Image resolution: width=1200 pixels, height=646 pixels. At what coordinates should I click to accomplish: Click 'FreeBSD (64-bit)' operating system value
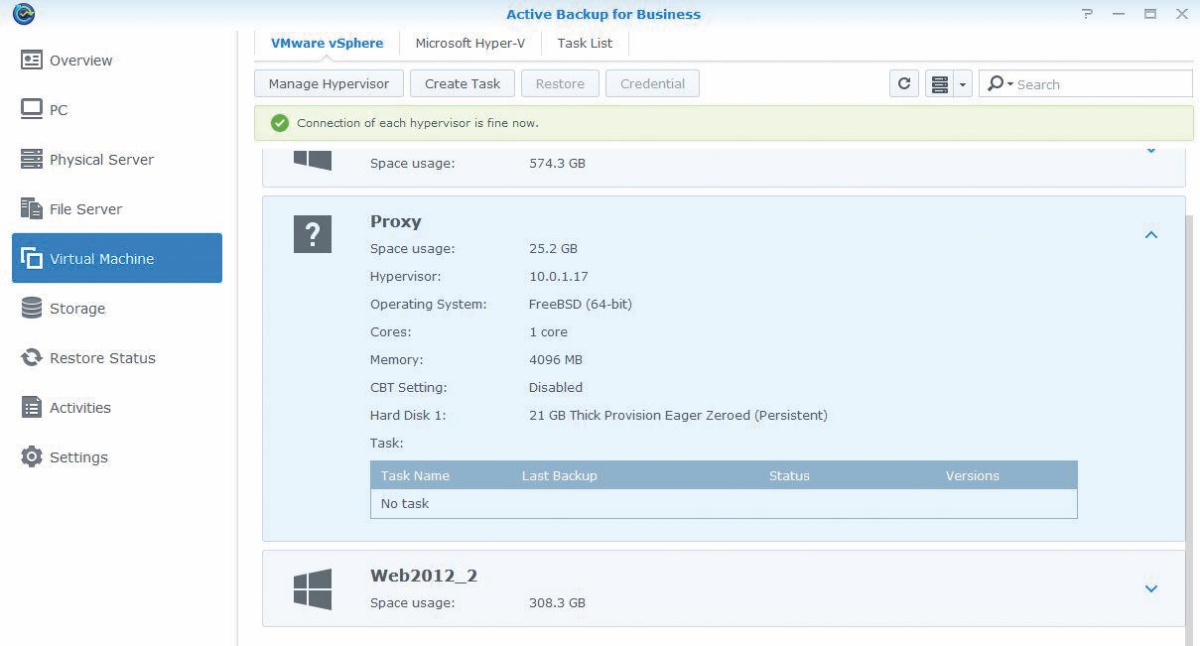coord(580,304)
